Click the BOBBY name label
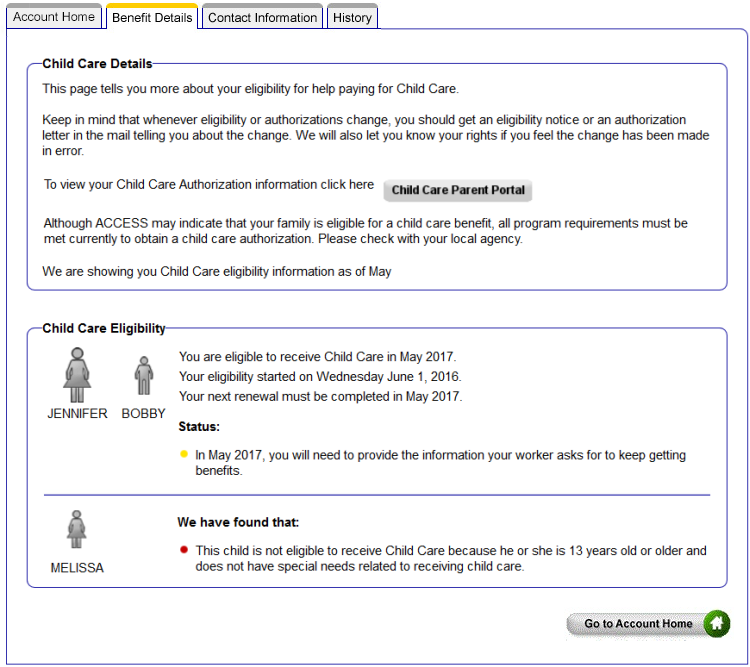The height and width of the screenshot is (667, 750). coord(144,413)
